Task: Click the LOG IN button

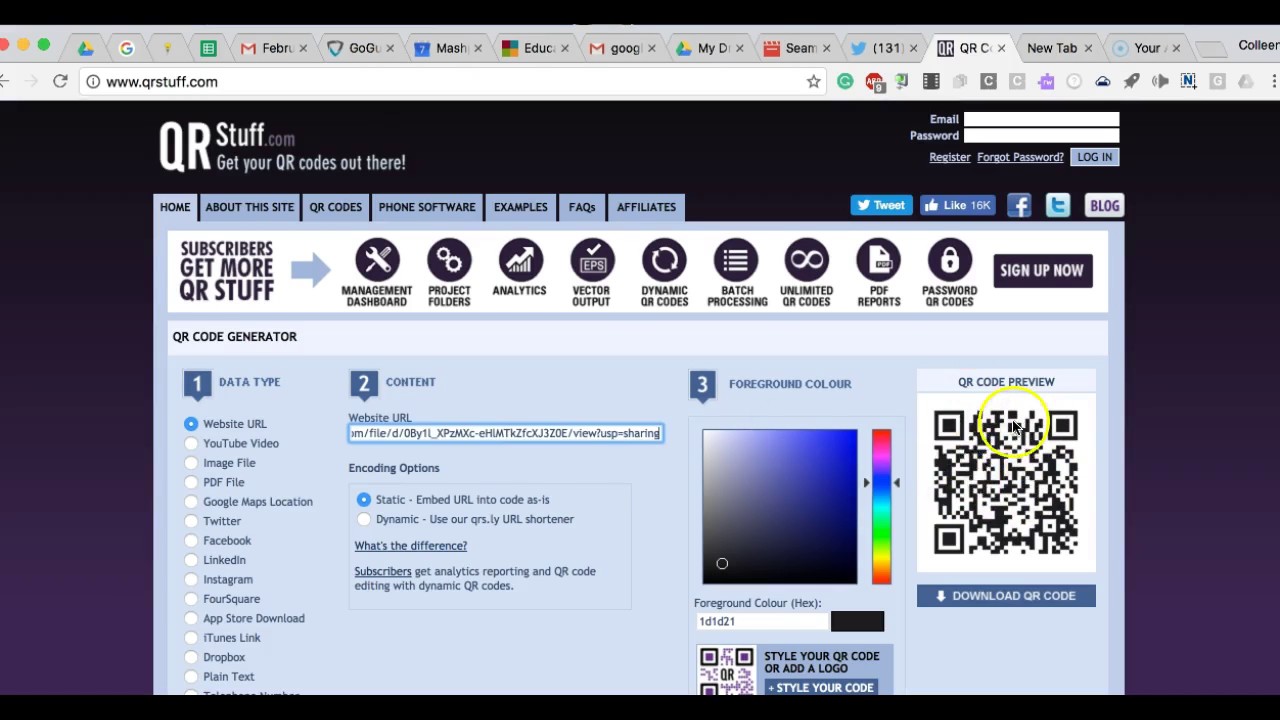Action: pos(1095,157)
